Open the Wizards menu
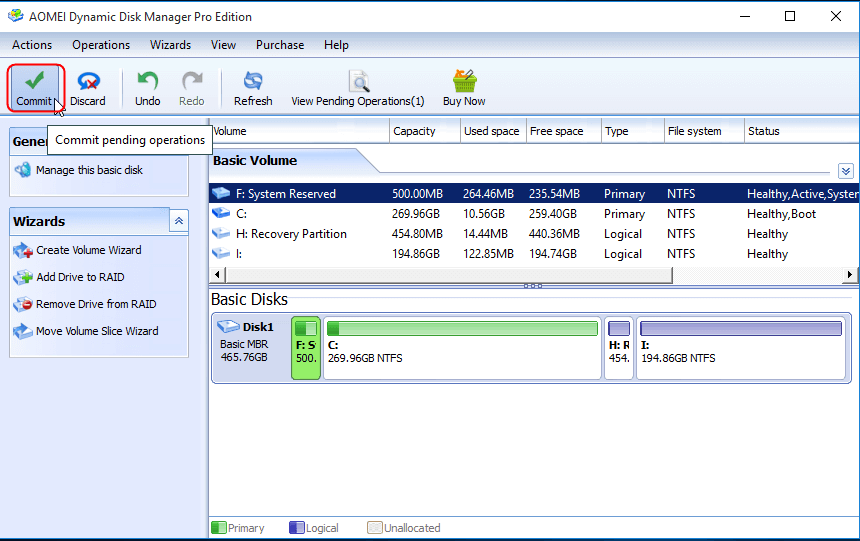The image size is (860, 541). [x=171, y=45]
